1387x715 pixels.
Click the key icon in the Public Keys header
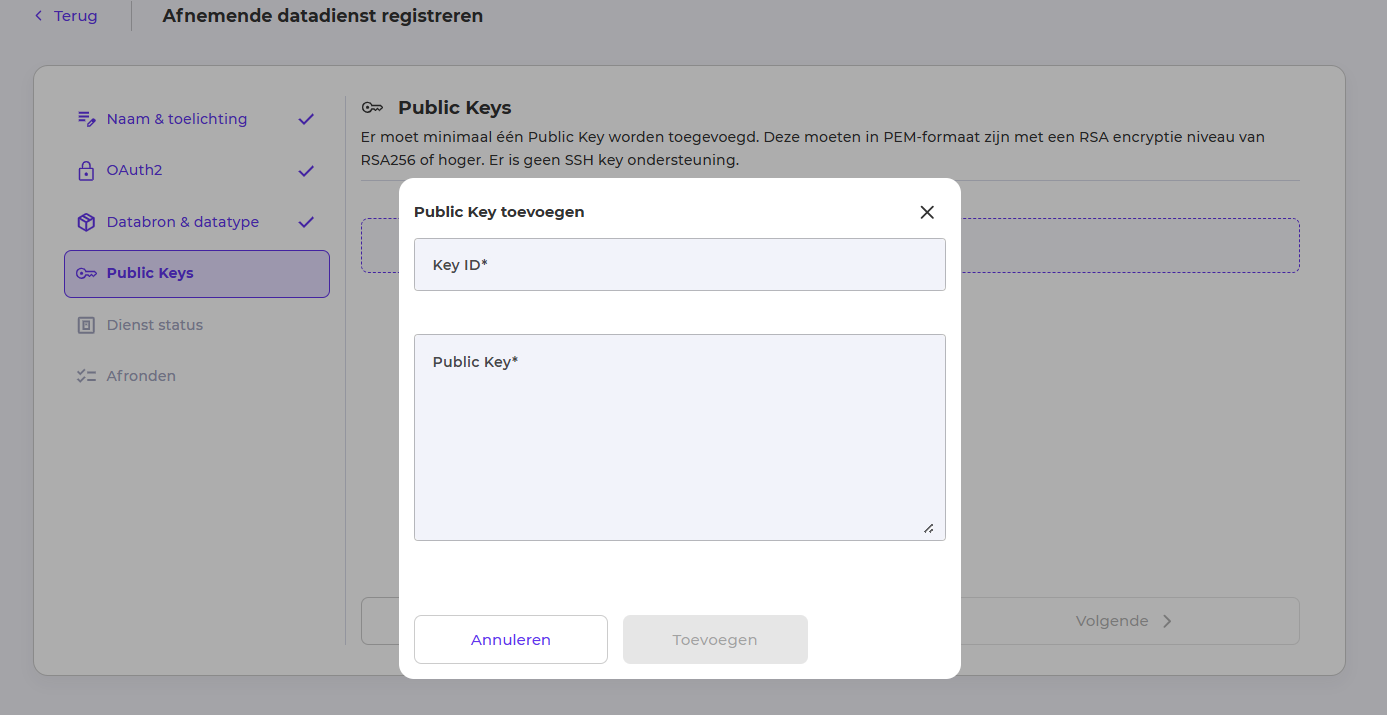(373, 107)
